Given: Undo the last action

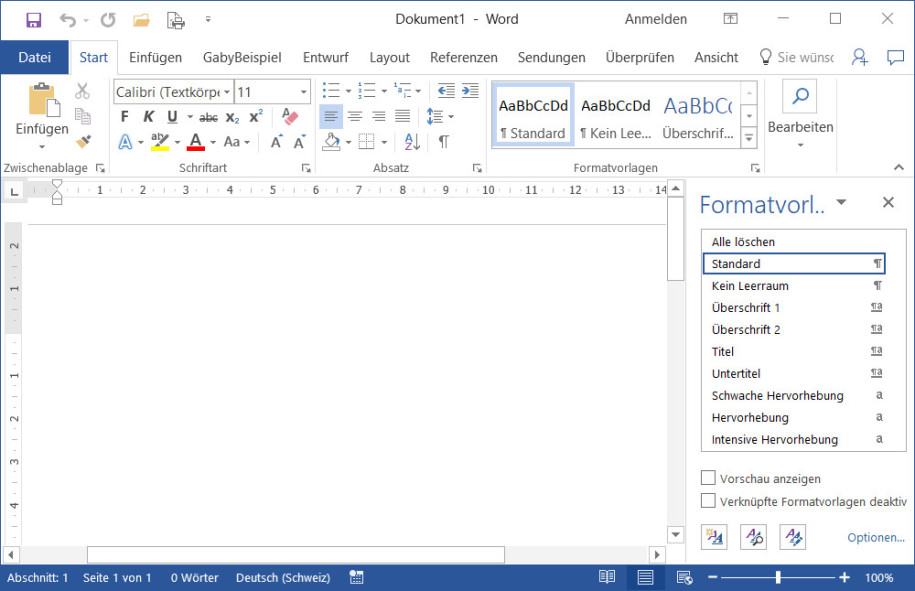Looking at the screenshot, I should click(68, 20).
